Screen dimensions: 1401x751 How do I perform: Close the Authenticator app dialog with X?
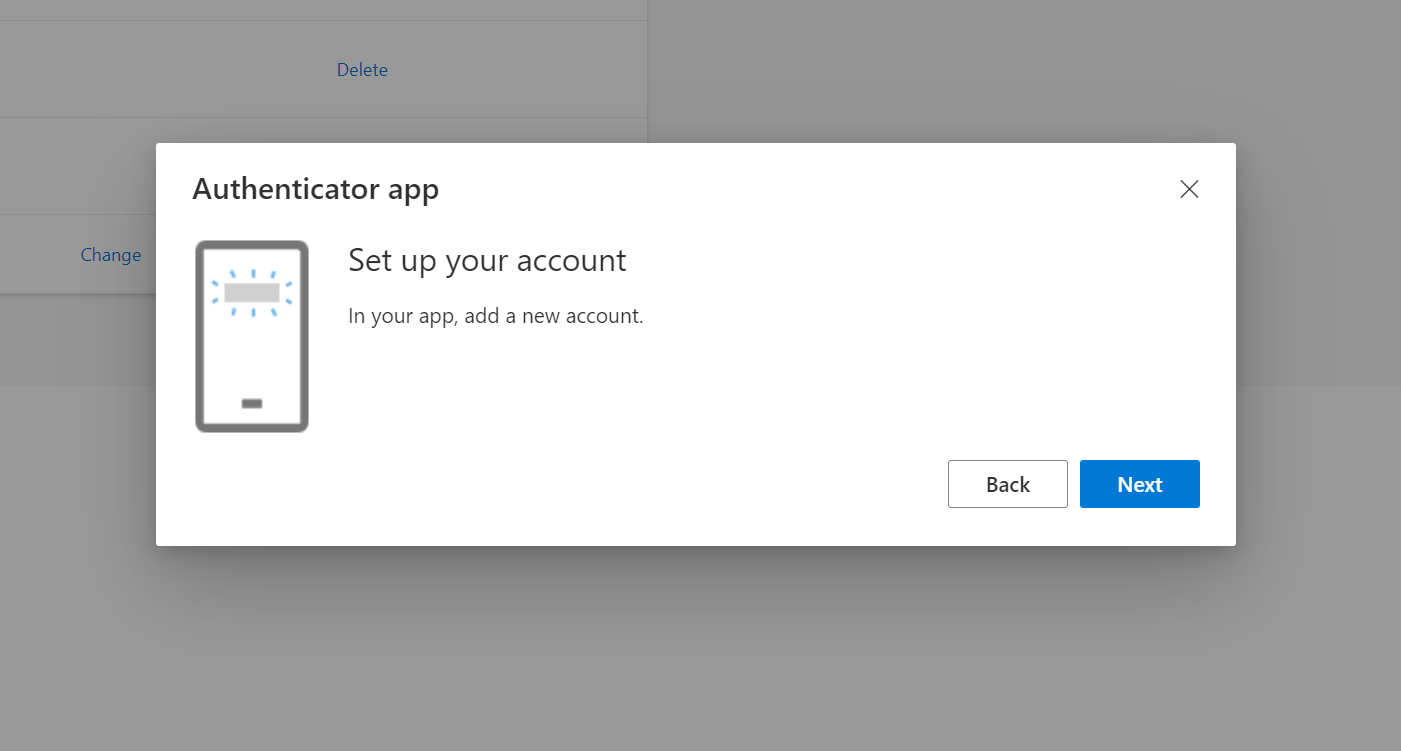pos(1189,189)
